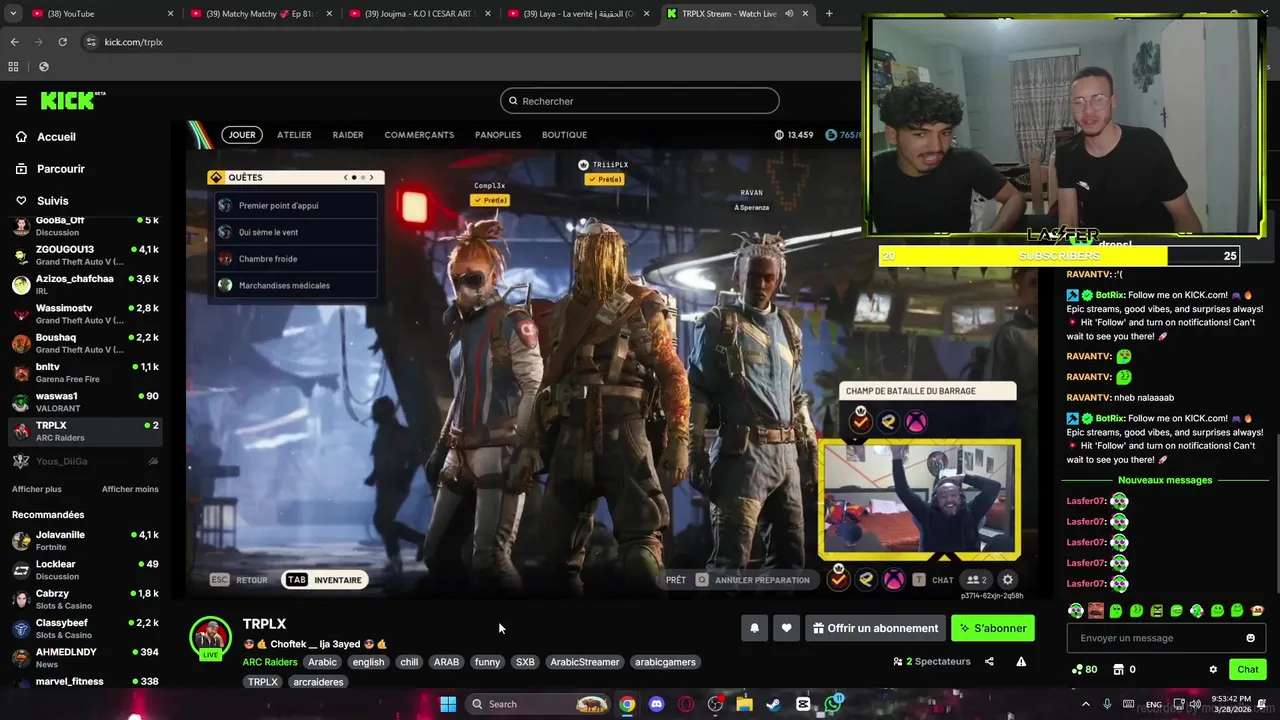Go to Accueil in Kick sidebar
The width and height of the screenshot is (1280, 720).
click(56, 137)
